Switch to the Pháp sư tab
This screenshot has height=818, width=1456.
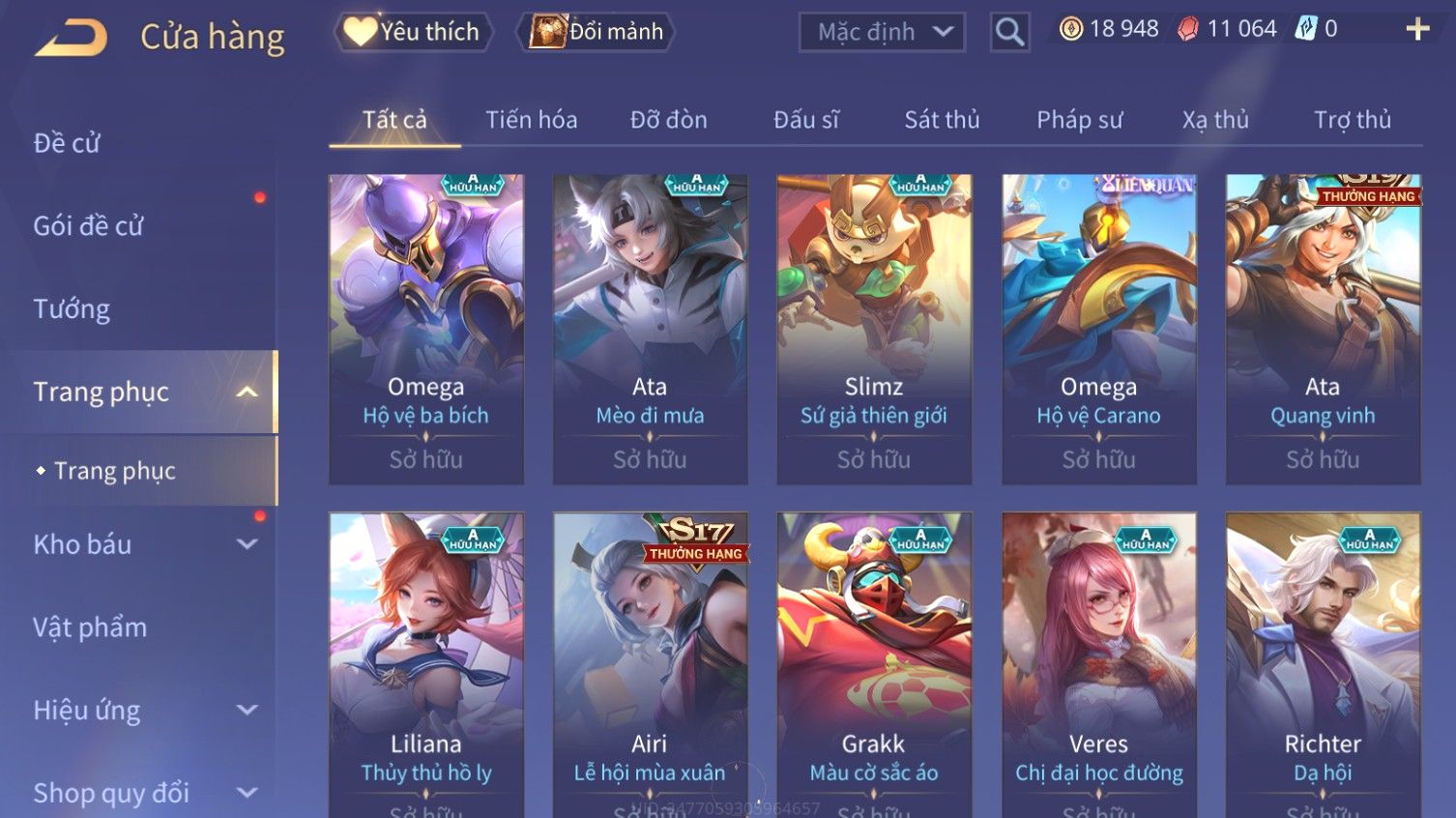click(x=1080, y=120)
